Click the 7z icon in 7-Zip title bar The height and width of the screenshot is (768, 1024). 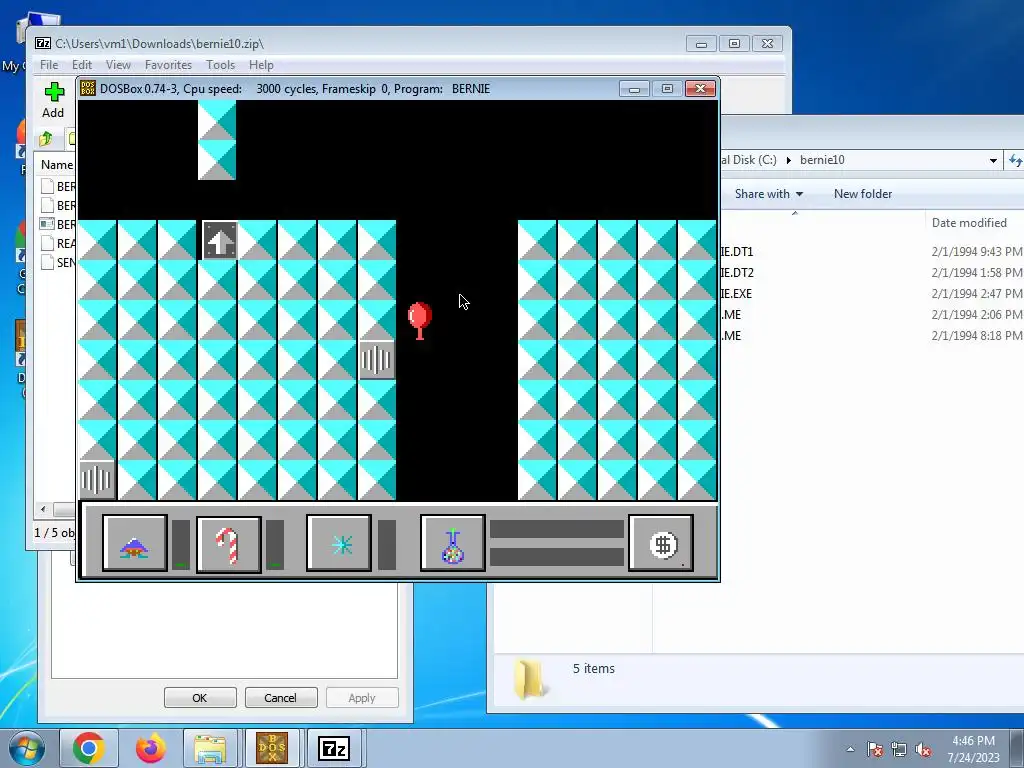[43, 44]
